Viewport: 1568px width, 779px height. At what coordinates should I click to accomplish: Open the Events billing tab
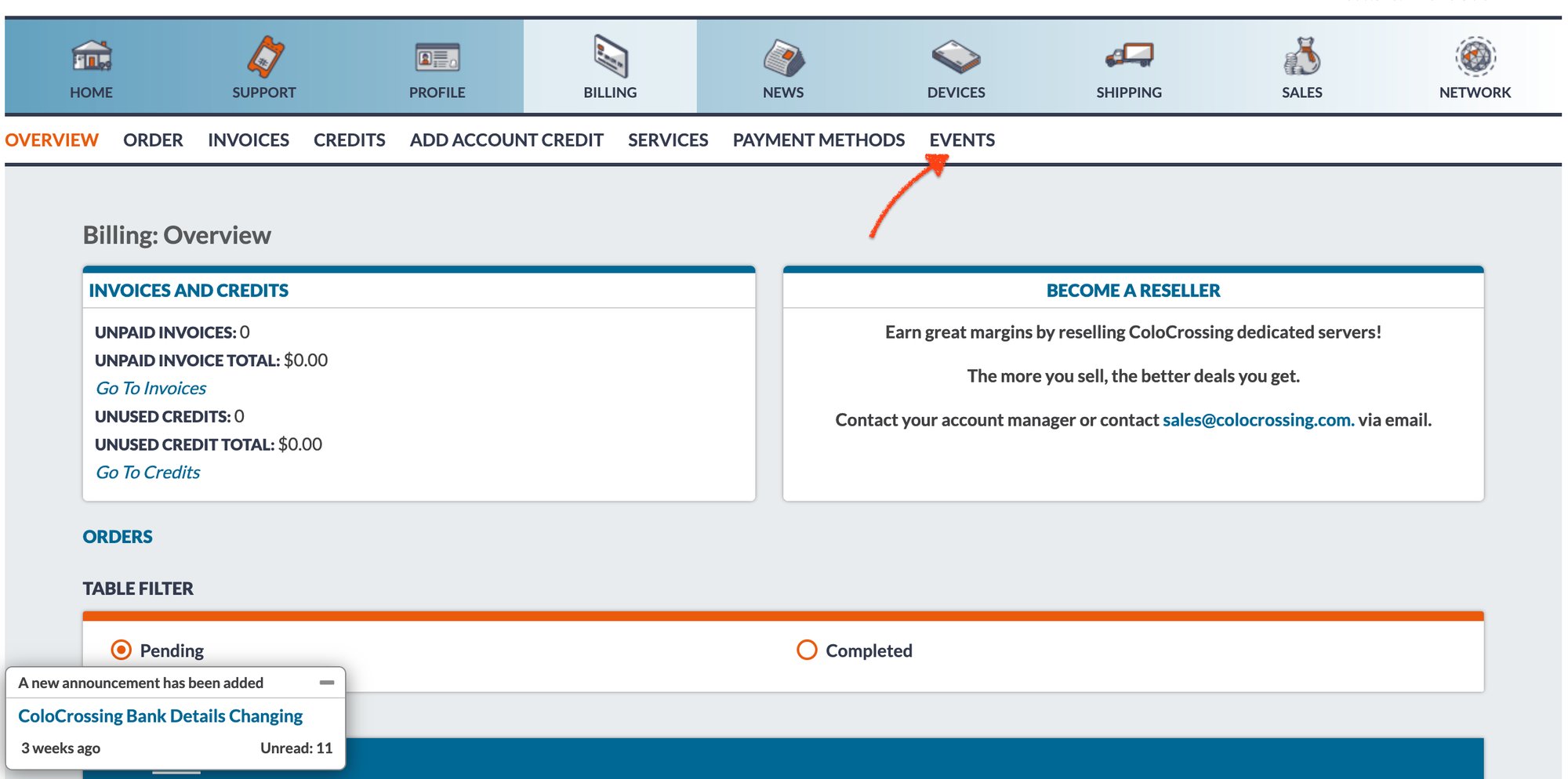[962, 140]
